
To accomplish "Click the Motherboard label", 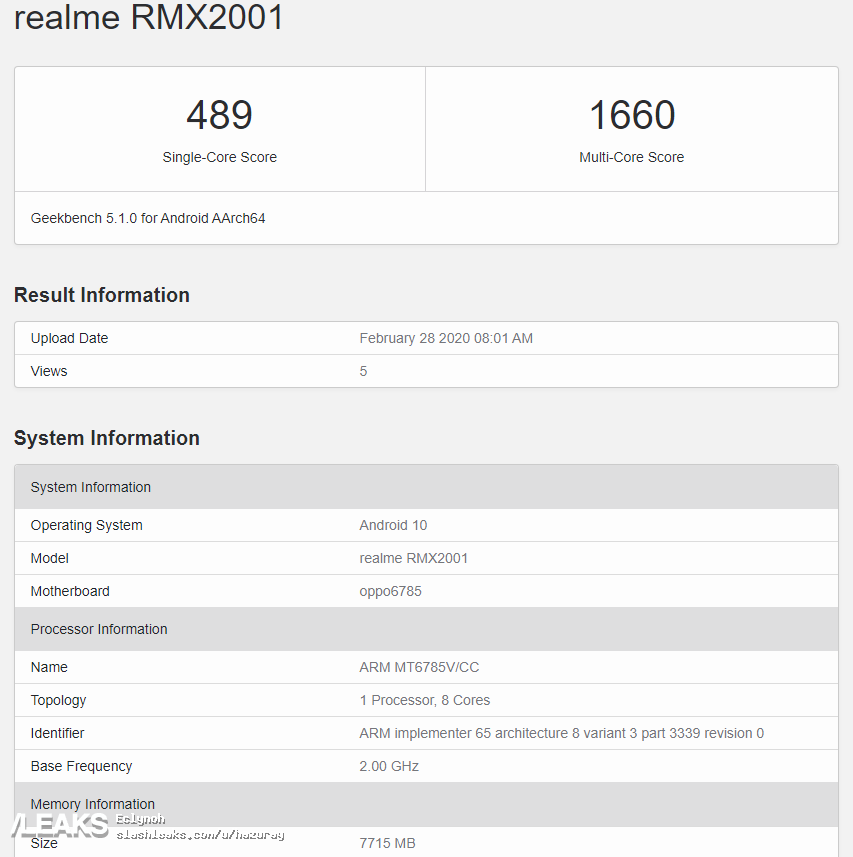I will coord(70,591).
